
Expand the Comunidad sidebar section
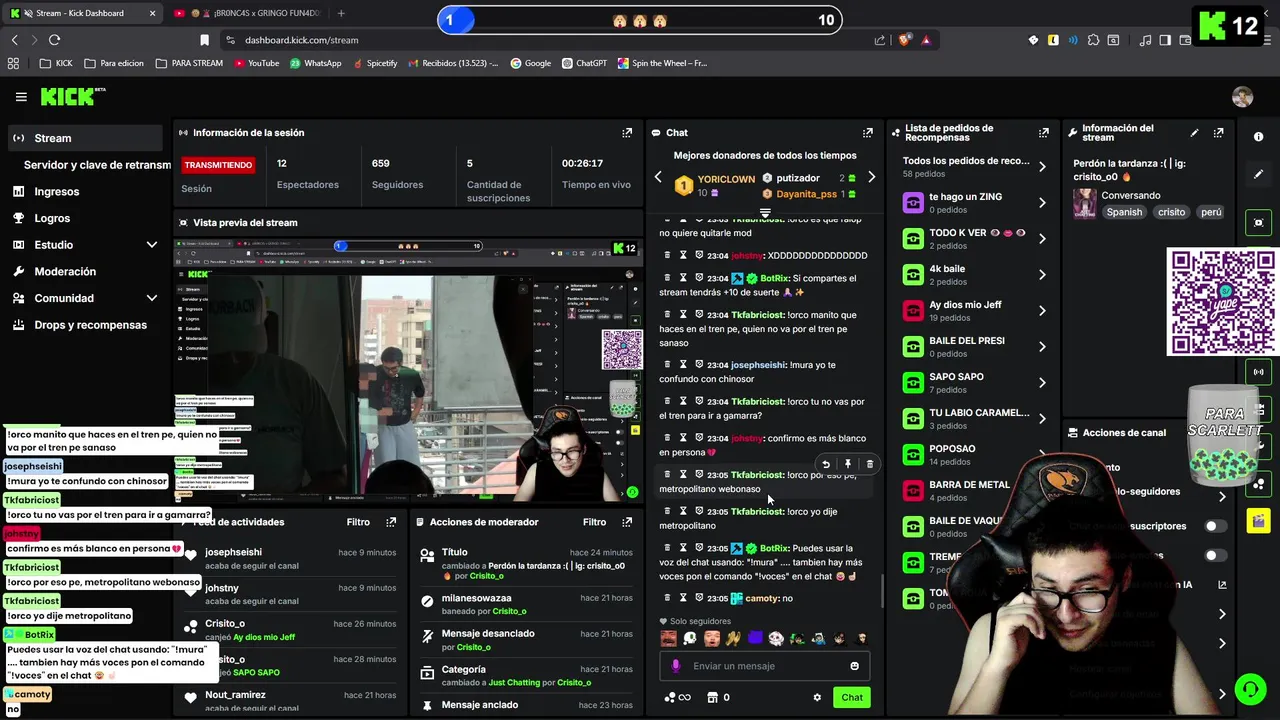click(x=152, y=298)
